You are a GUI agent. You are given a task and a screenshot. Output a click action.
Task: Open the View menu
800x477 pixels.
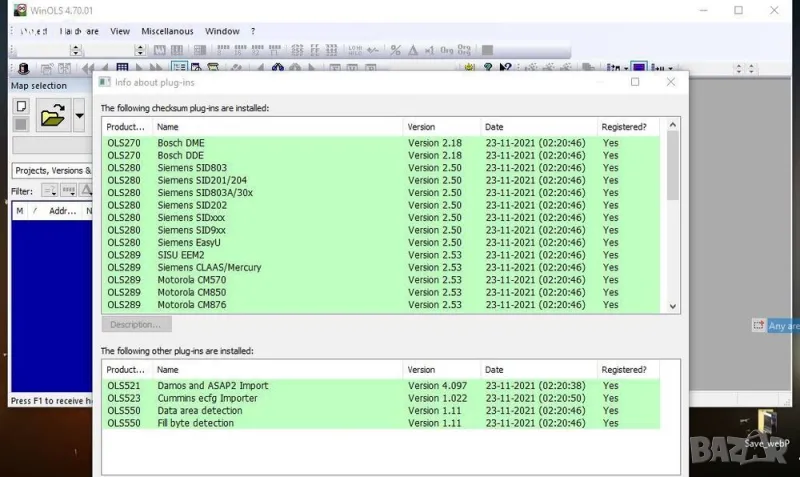pos(120,31)
